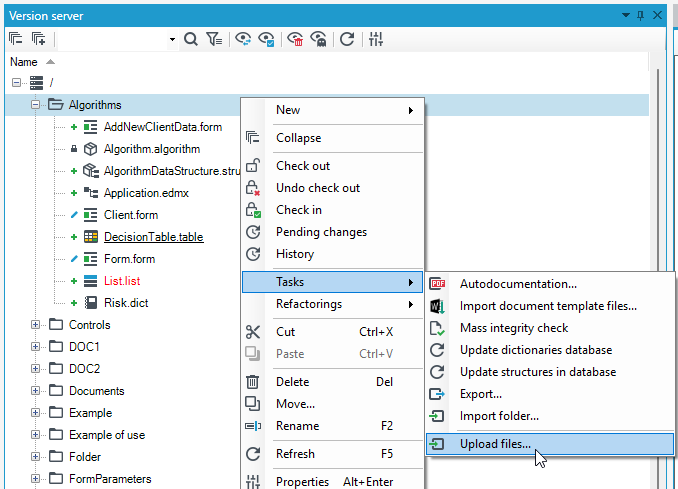Open the Version server panel dropdown arrow
The height and width of the screenshot is (489, 678).
tap(625, 16)
